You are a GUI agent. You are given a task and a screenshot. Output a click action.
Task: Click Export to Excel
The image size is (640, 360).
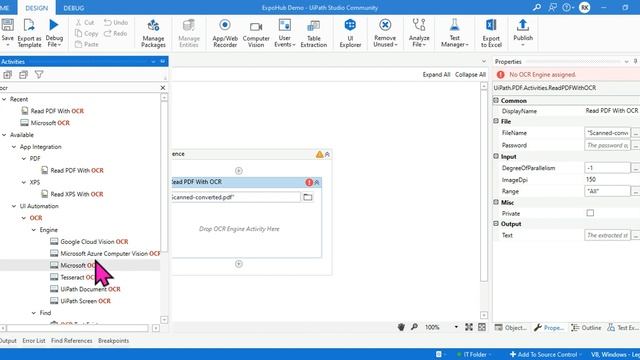[491, 33]
